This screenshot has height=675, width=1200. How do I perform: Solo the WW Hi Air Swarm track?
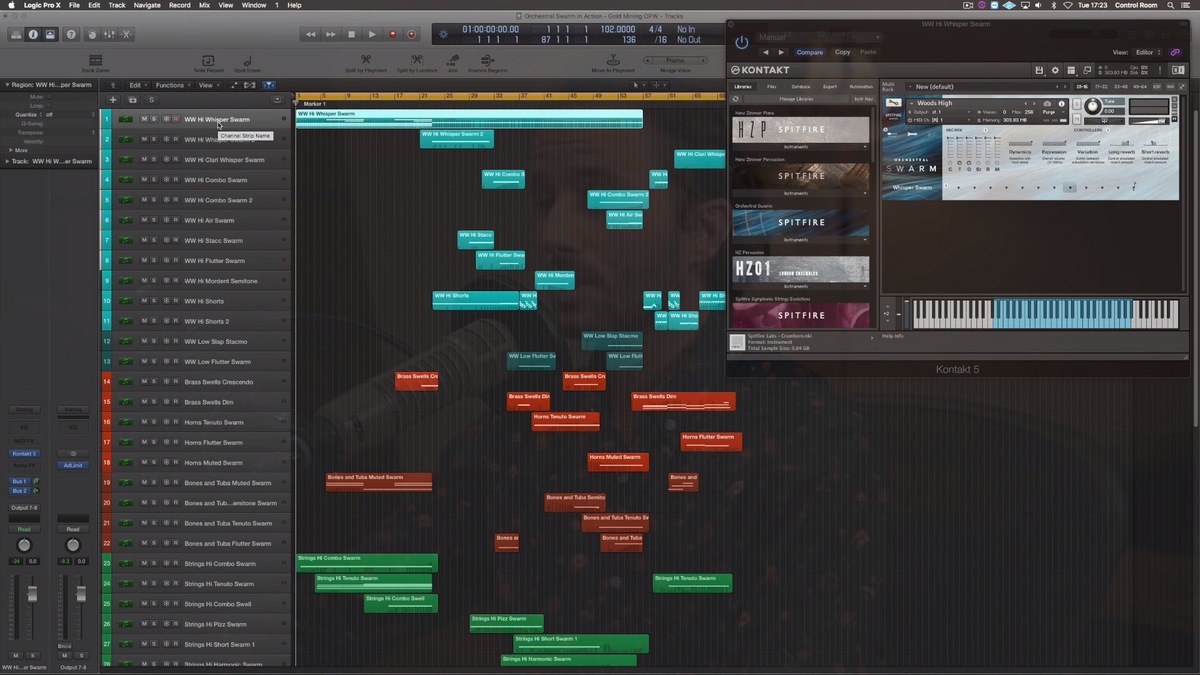pyautogui.click(x=154, y=220)
